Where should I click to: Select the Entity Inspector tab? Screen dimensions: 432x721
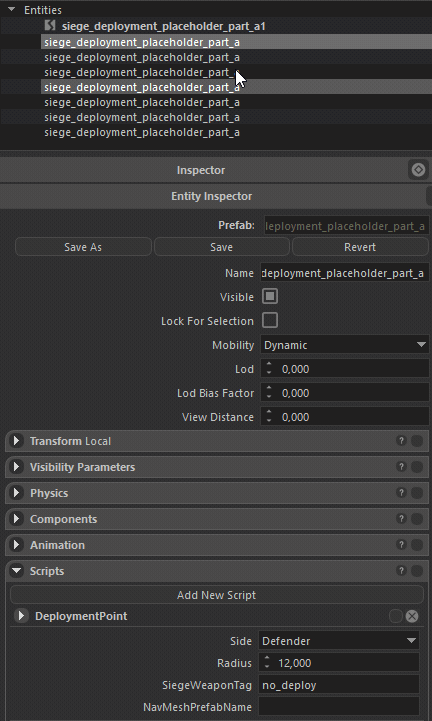[212, 196]
